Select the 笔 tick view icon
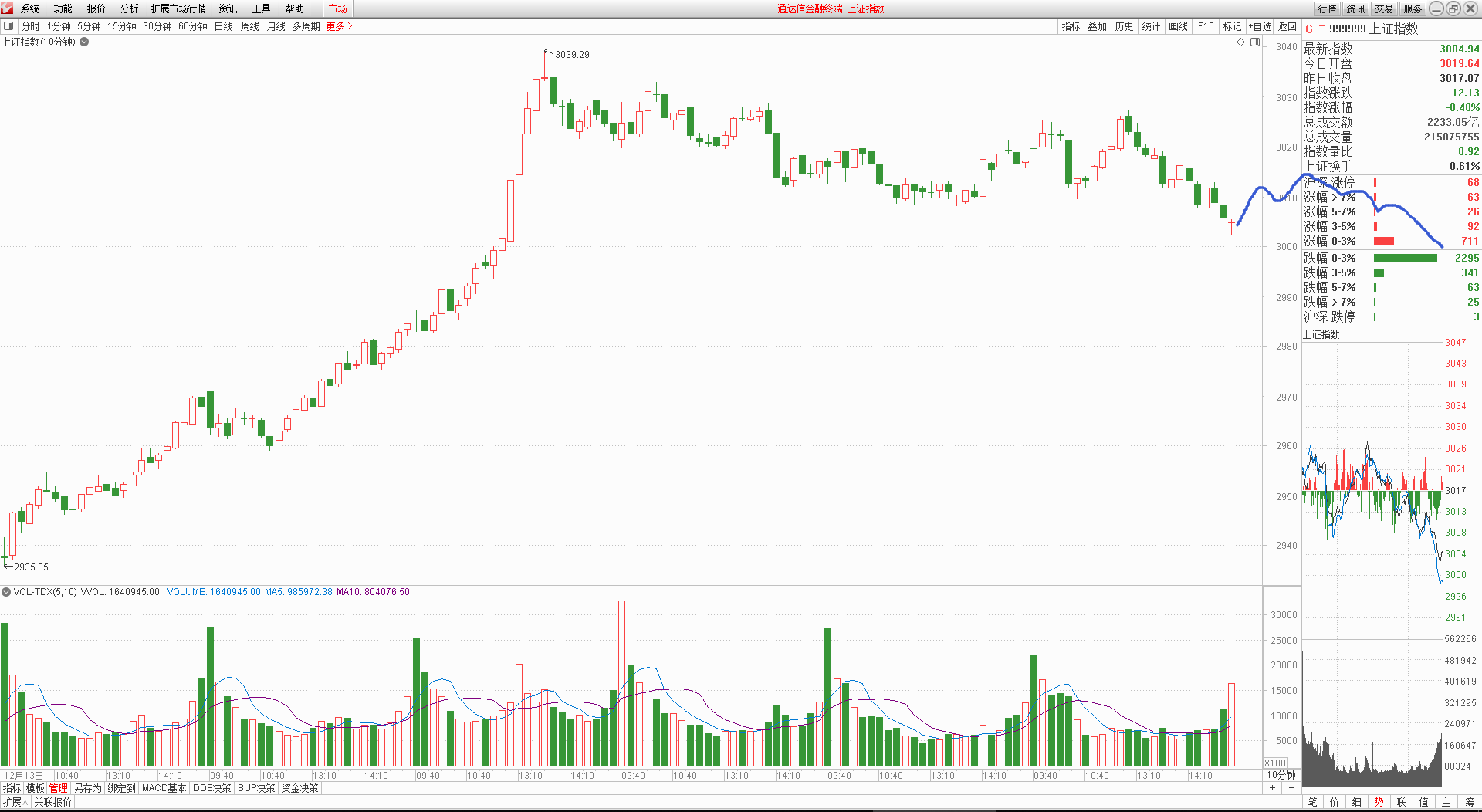Image resolution: width=1482 pixels, height=812 pixels. pos(1312,802)
